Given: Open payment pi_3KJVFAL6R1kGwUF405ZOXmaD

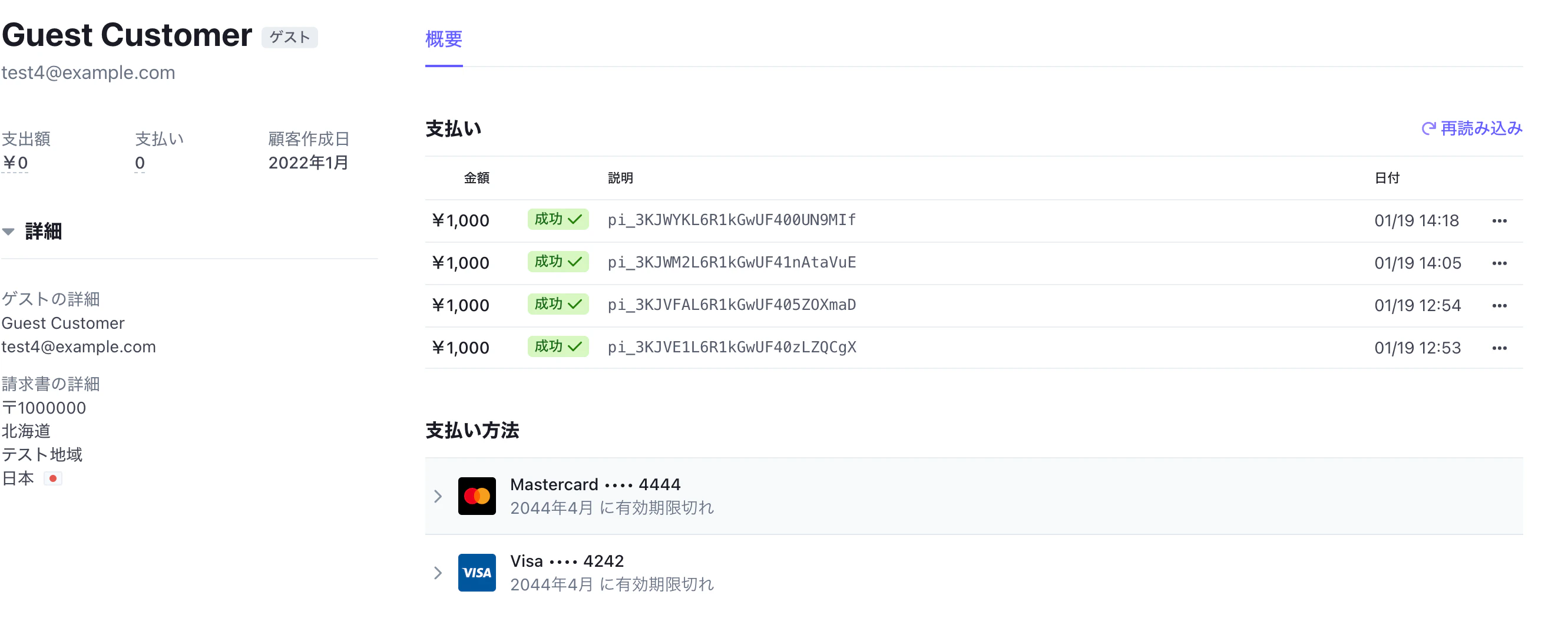Looking at the screenshot, I should [x=731, y=305].
